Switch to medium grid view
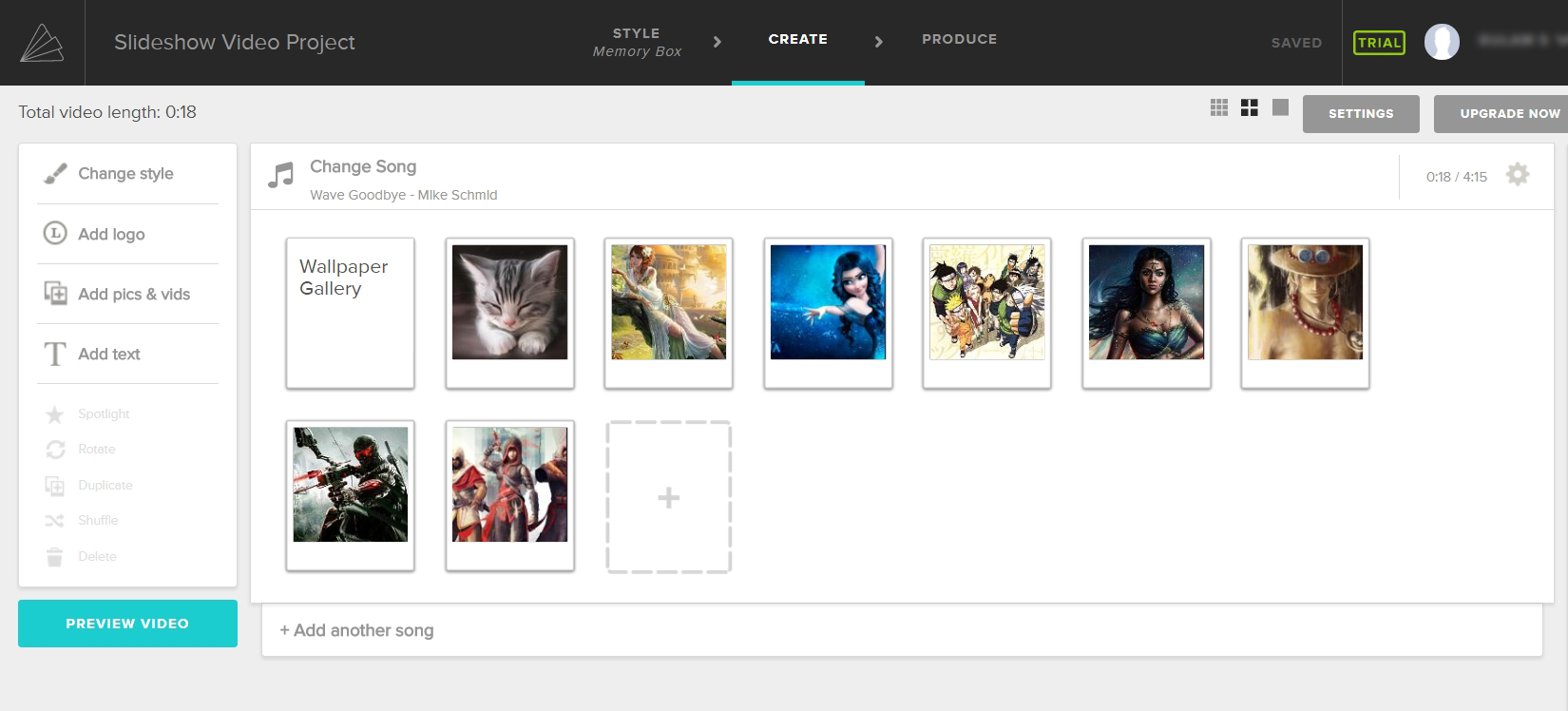 point(1250,107)
